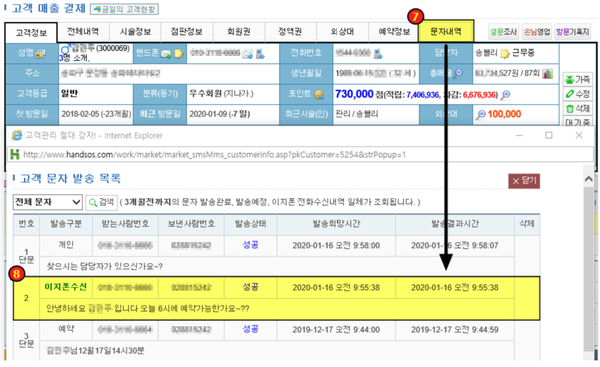
Task: Open the 전체 문자 dropdown
Action: tap(48, 202)
